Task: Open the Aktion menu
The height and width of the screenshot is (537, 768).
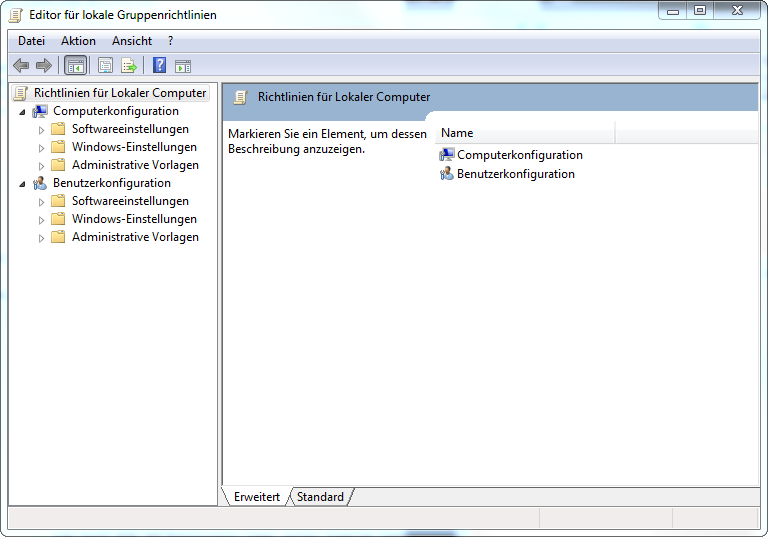Action: 78,41
